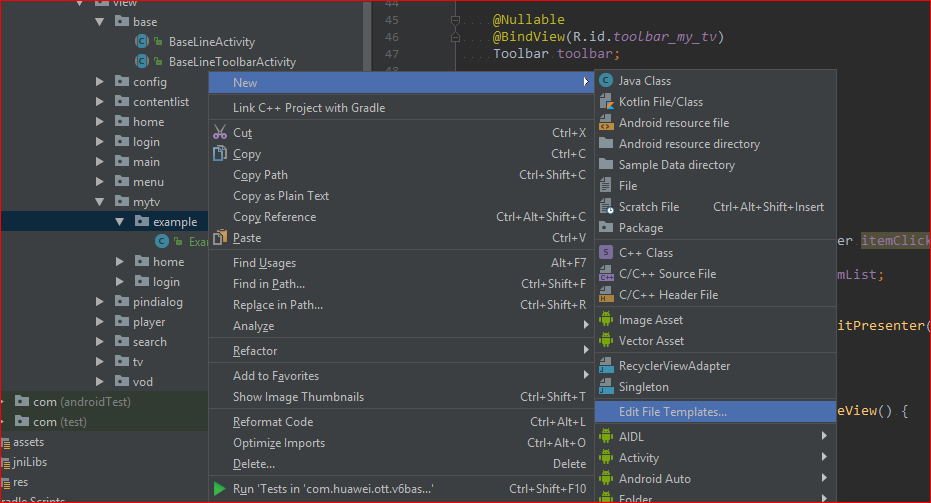Collapse the mytv folder

(x=100, y=202)
